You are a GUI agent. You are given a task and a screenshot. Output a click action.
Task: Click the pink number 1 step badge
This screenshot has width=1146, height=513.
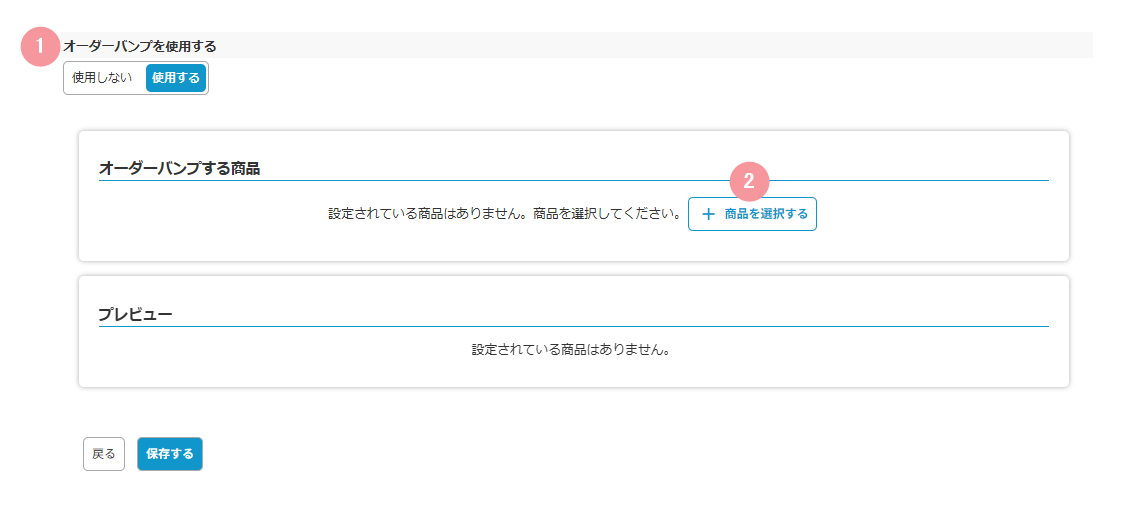coord(40,47)
